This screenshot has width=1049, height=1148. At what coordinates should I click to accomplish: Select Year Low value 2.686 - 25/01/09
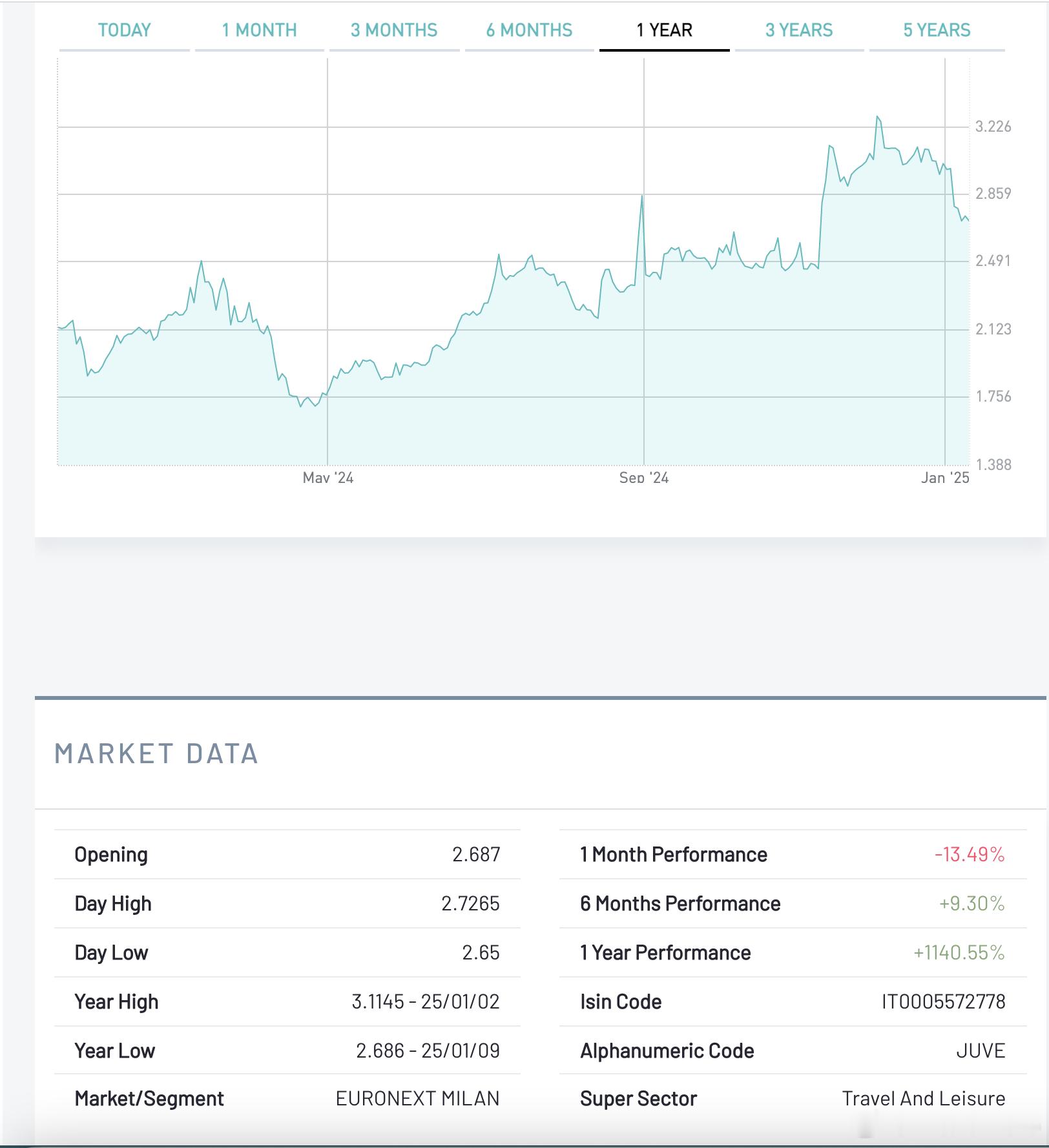[x=428, y=1051]
